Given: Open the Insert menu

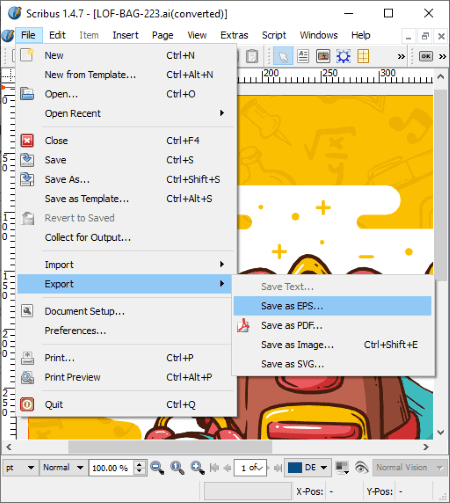Looking at the screenshot, I should point(125,35).
